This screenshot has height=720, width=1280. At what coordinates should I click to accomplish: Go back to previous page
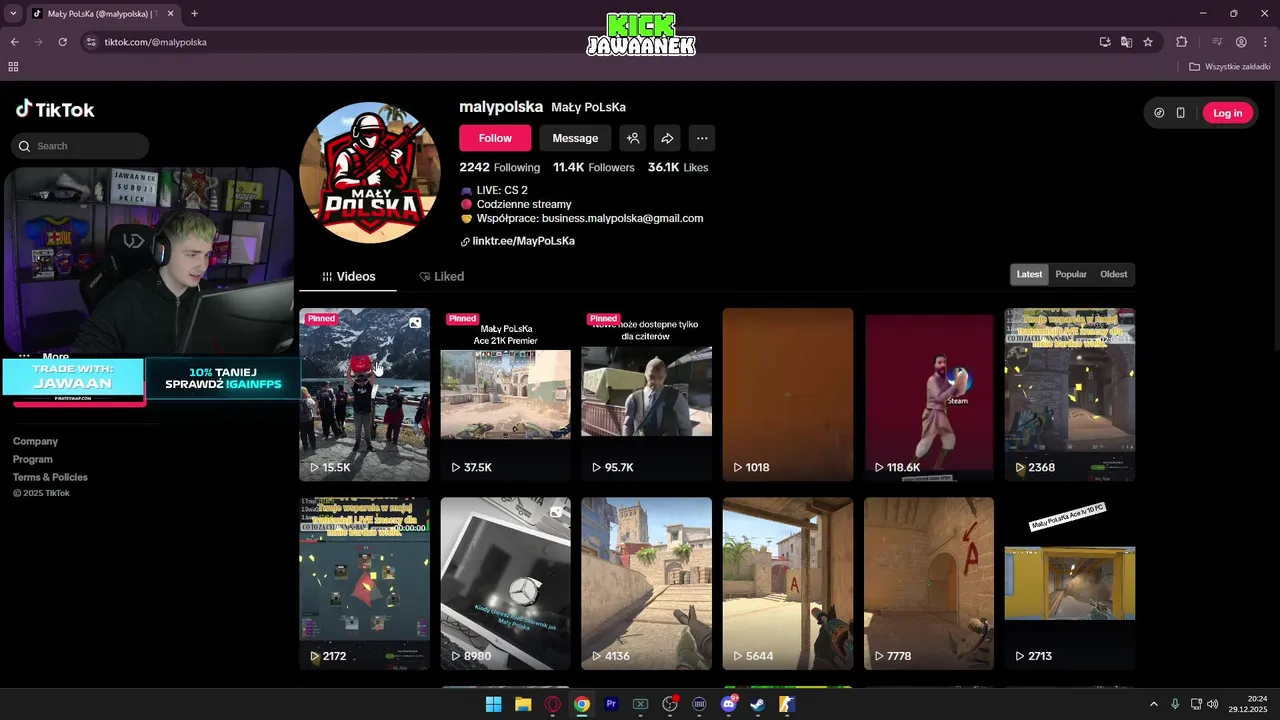[15, 42]
